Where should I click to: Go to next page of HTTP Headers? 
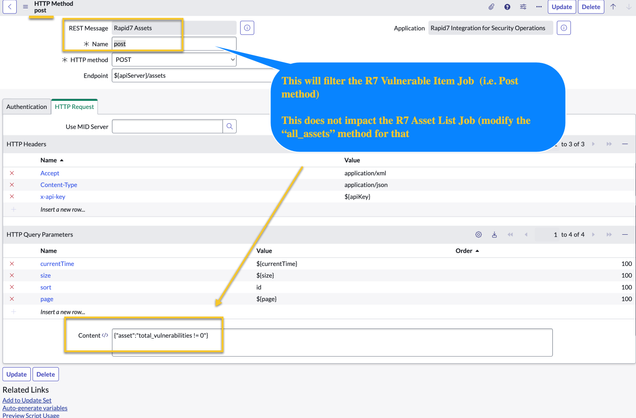tap(593, 144)
